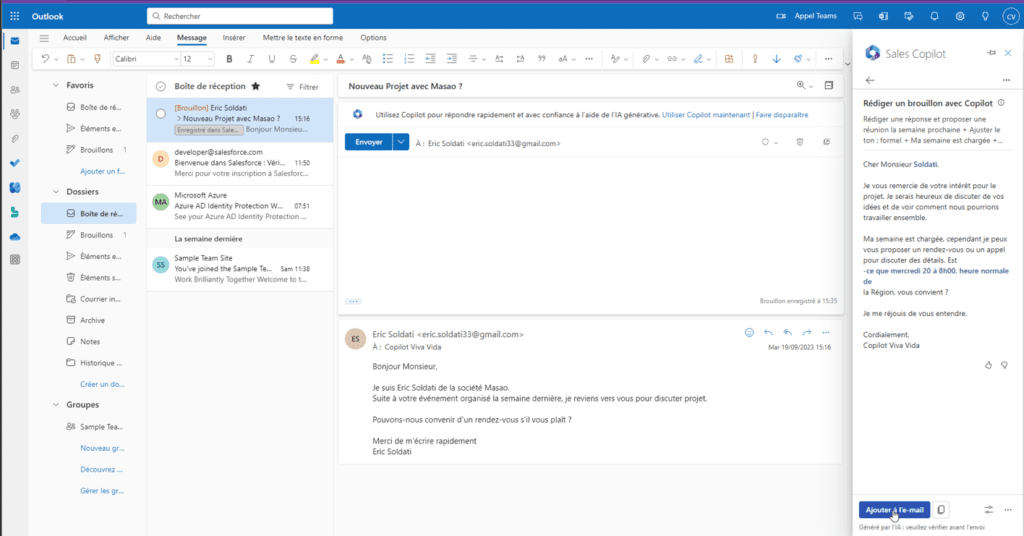This screenshot has width=1024, height=536.
Task: Insert a numbered list
Action: [x=409, y=59]
